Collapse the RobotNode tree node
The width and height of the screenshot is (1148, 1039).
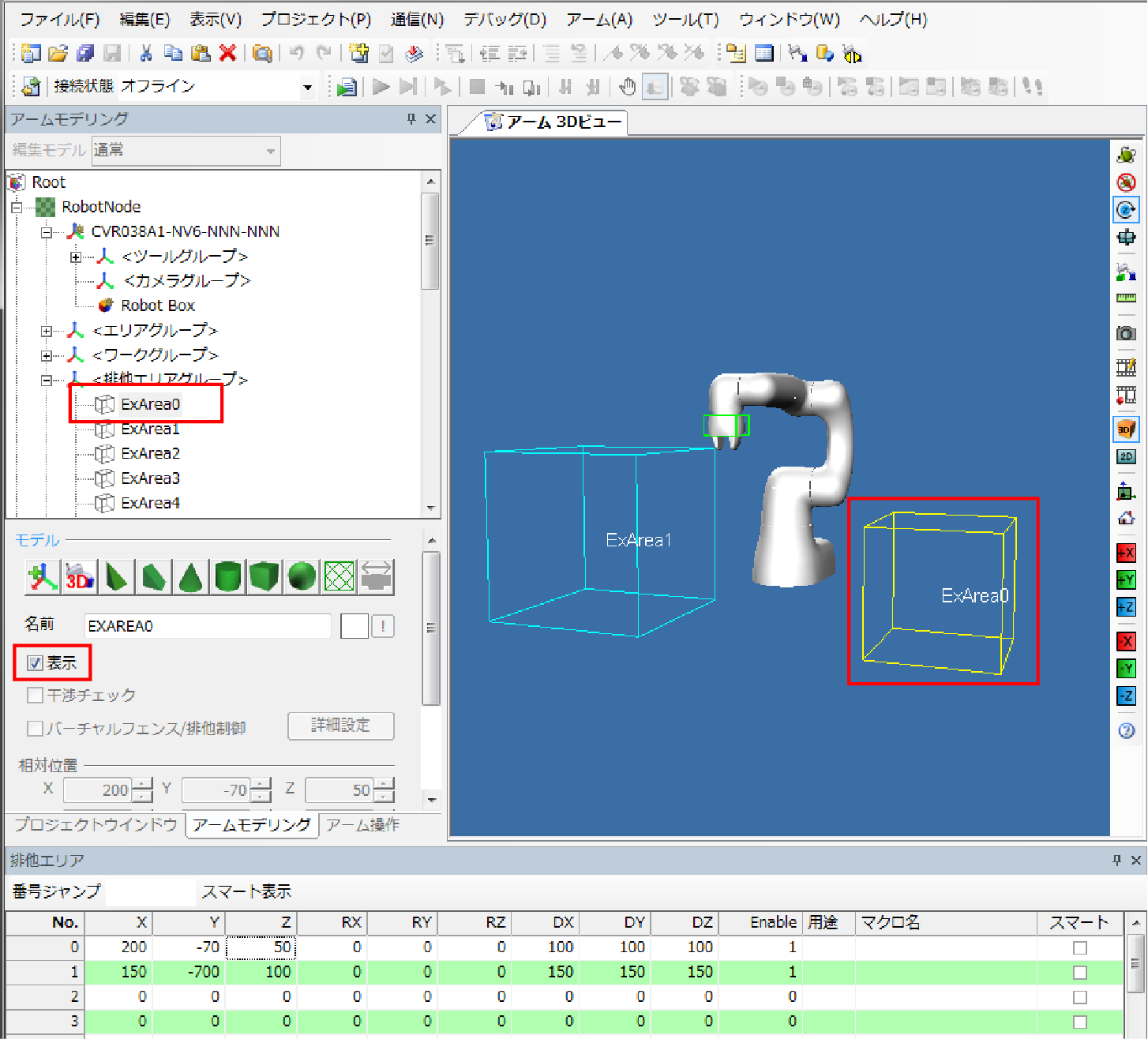[17, 208]
